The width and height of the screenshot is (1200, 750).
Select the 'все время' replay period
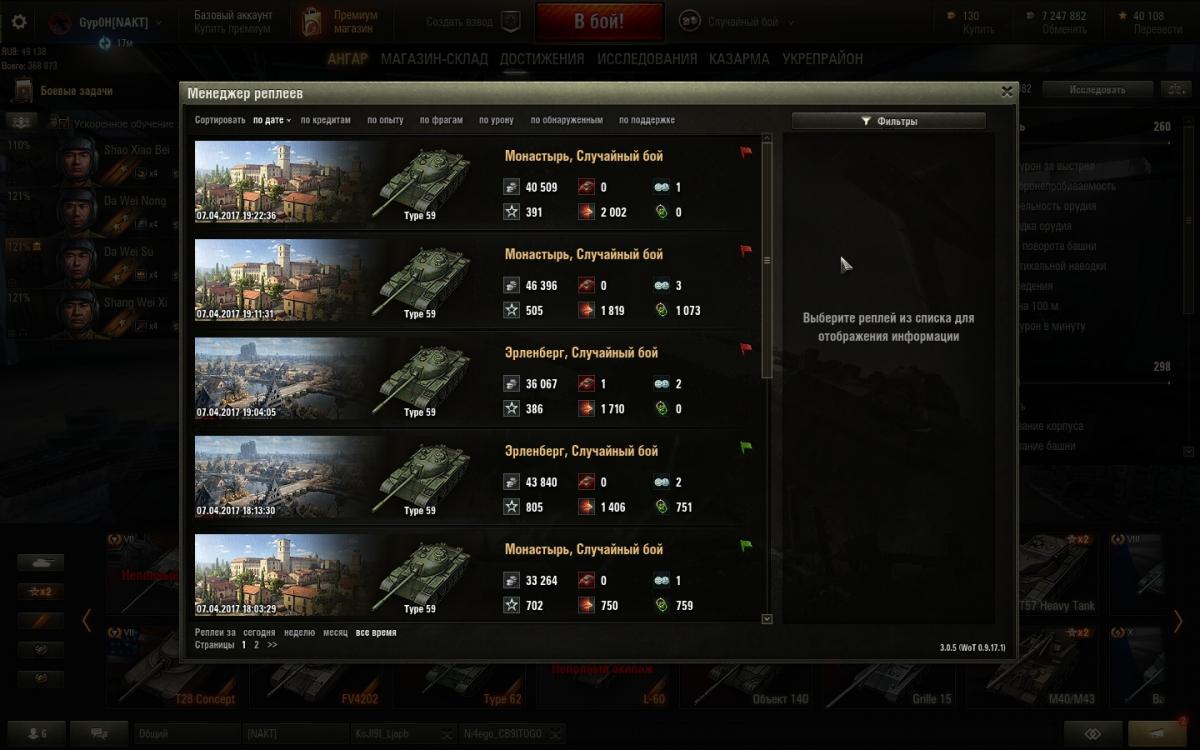[376, 633]
